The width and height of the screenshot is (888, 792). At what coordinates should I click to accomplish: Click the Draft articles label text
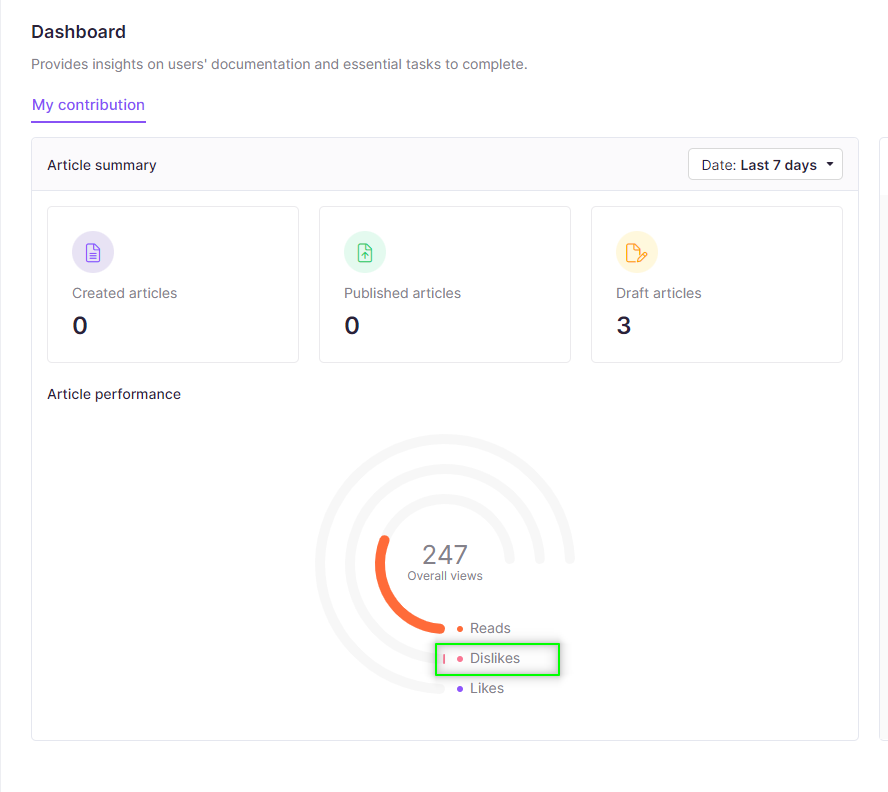pos(658,293)
